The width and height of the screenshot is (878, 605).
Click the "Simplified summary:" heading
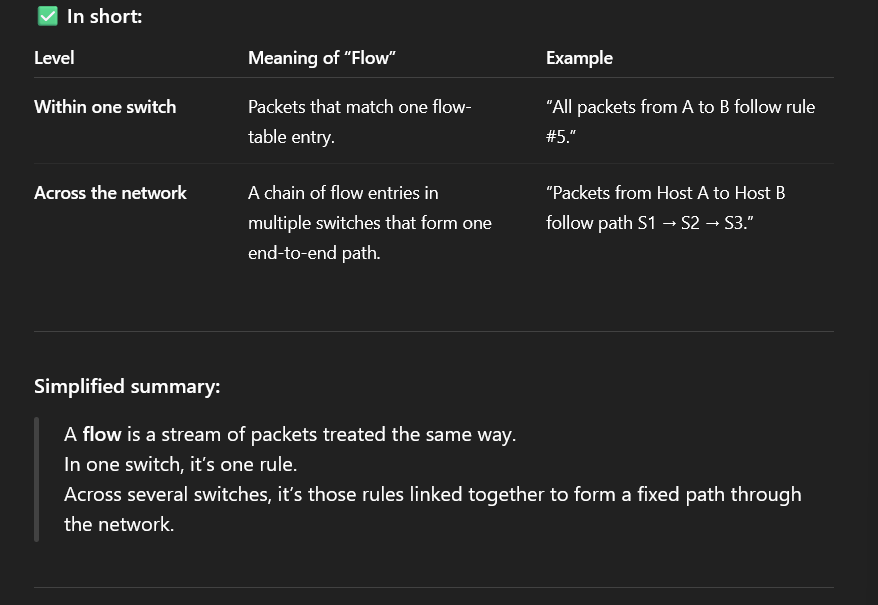coord(127,387)
